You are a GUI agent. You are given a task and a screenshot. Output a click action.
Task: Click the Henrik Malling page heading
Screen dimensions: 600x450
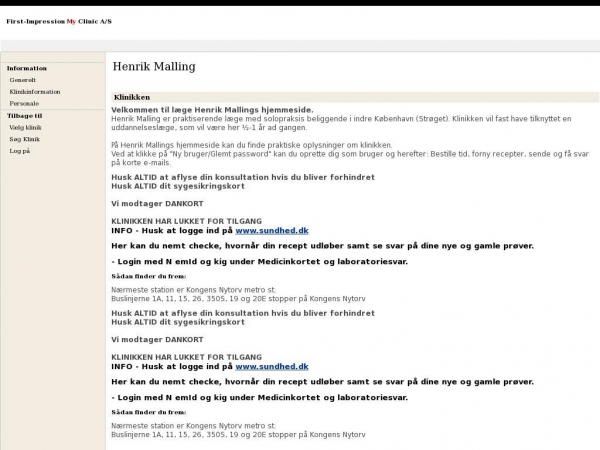click(153, 67)
